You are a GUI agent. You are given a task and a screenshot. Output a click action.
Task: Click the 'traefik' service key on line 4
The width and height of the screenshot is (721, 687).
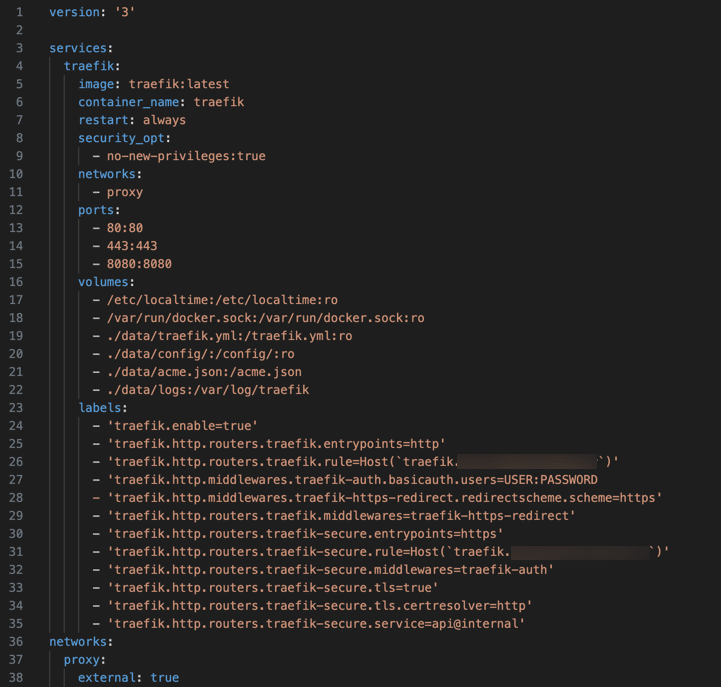89,66
